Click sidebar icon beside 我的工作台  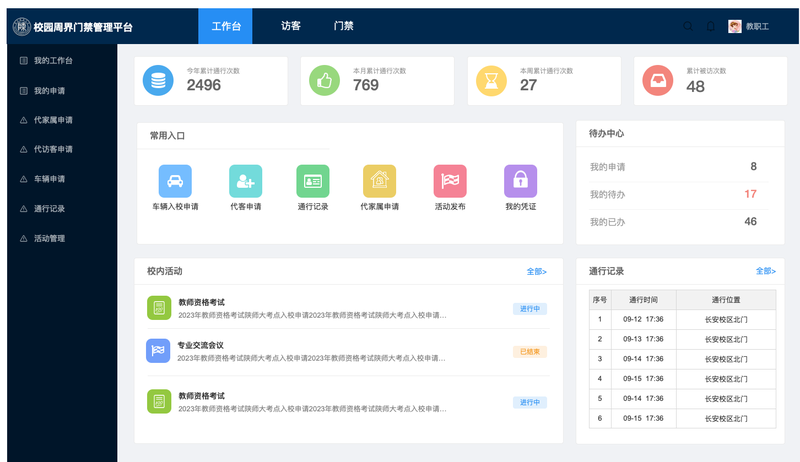[23, 61]
